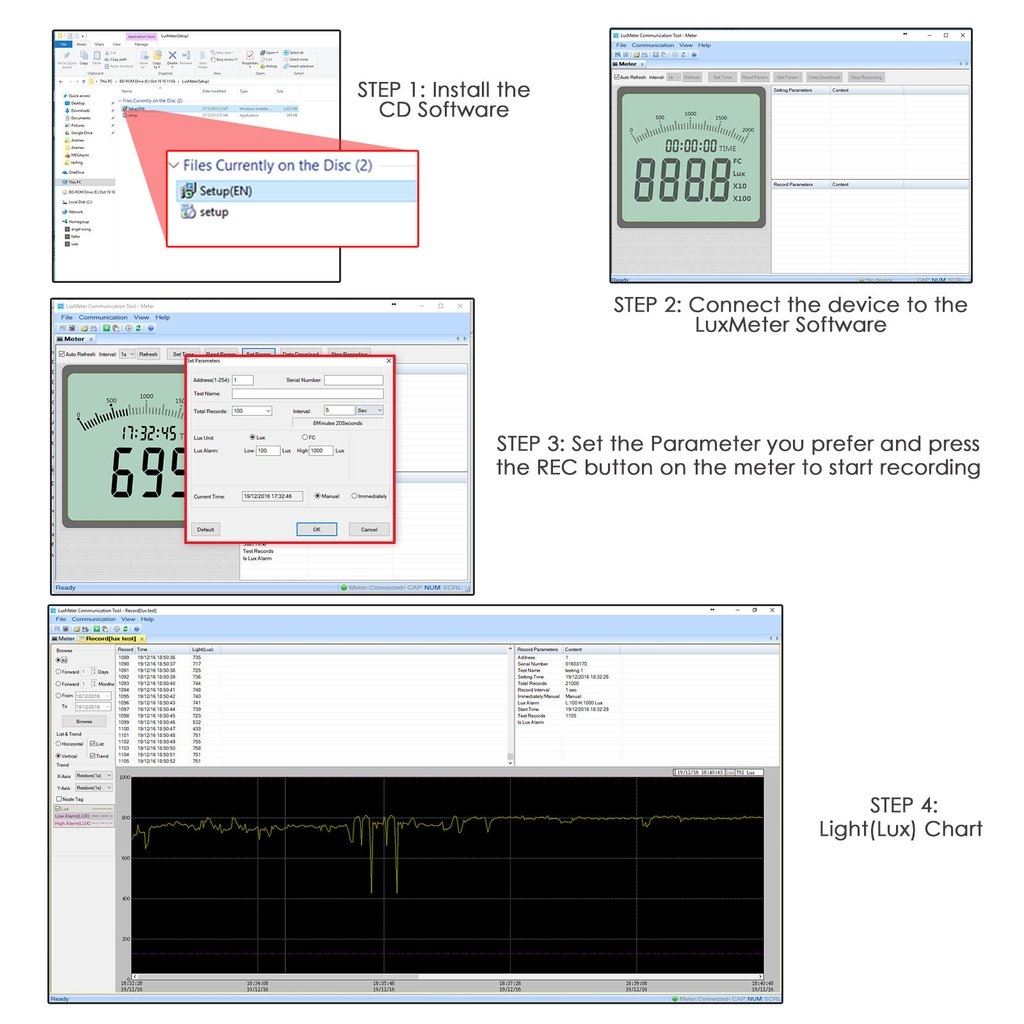
Task: Click the save disk icon in Step 4 toolbar
Action: click(x=86, y=629)
